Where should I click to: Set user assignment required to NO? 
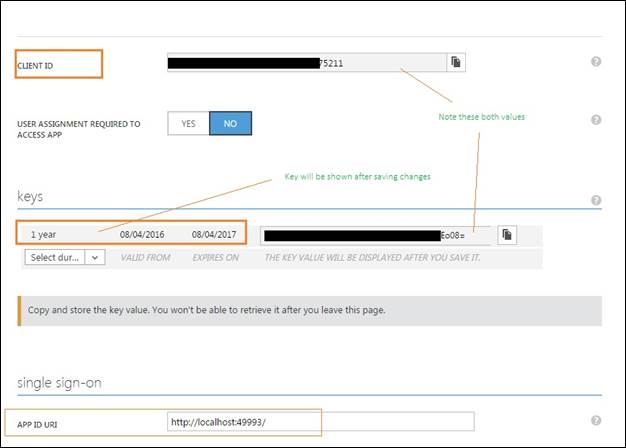pyautogui.click(x=230, y=123)
